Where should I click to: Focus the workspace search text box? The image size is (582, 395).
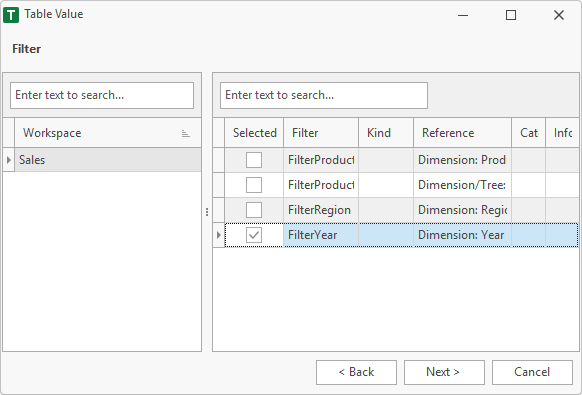[102, 95]
